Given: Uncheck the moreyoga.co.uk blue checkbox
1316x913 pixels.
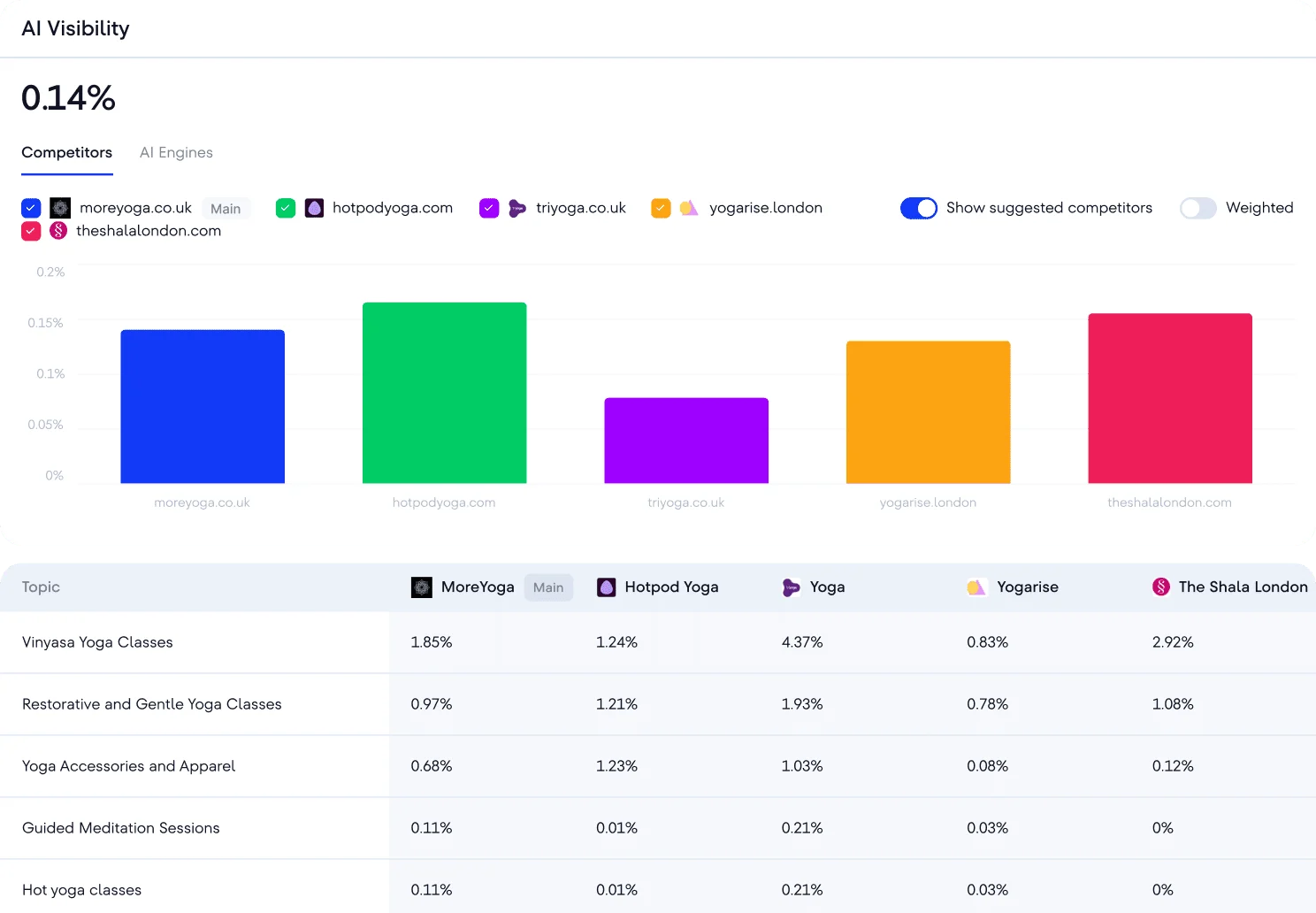Looking at the screenshot, I should 31,208.
